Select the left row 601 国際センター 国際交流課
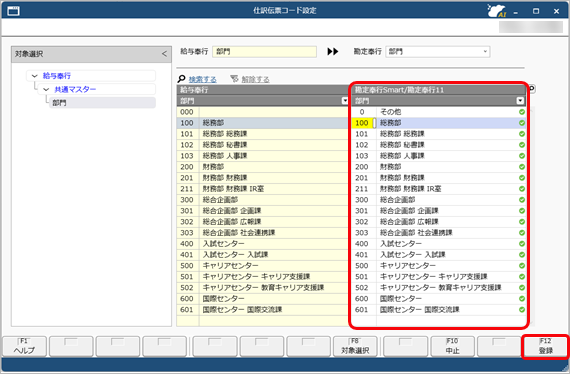This screenshot has height=374, width=570. (262, 310)
